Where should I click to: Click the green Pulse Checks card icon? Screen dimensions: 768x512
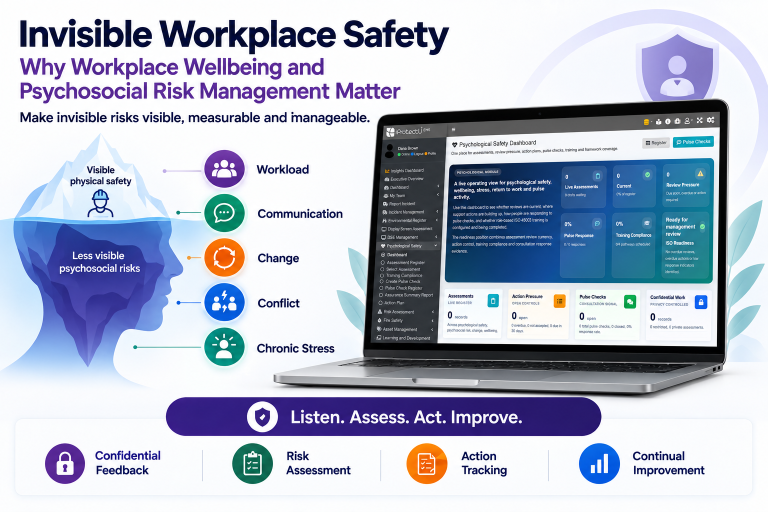(x=630, y=301)
